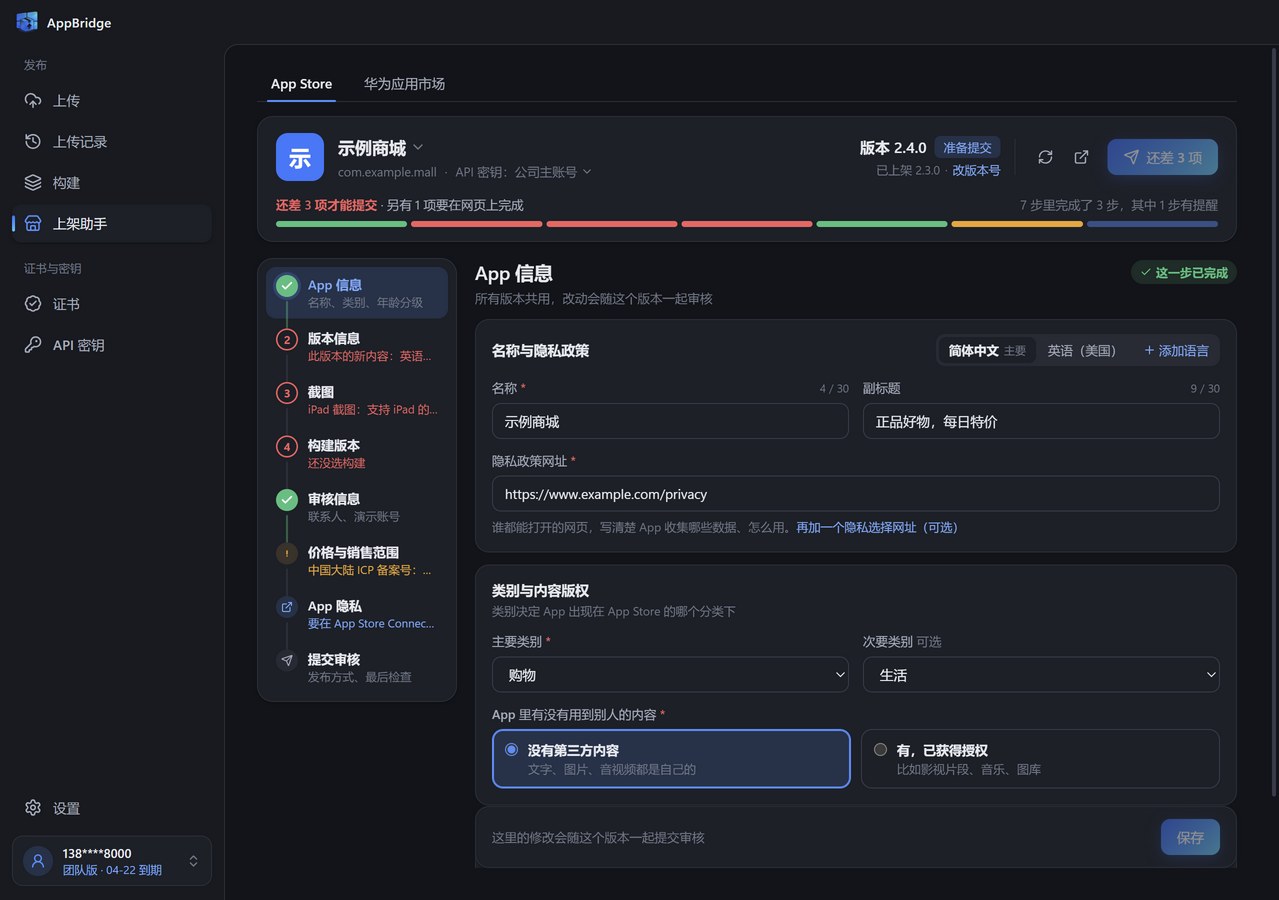Click the 添加语言 button
This screenshot has width=1279, height=900.
point(1176,351)
